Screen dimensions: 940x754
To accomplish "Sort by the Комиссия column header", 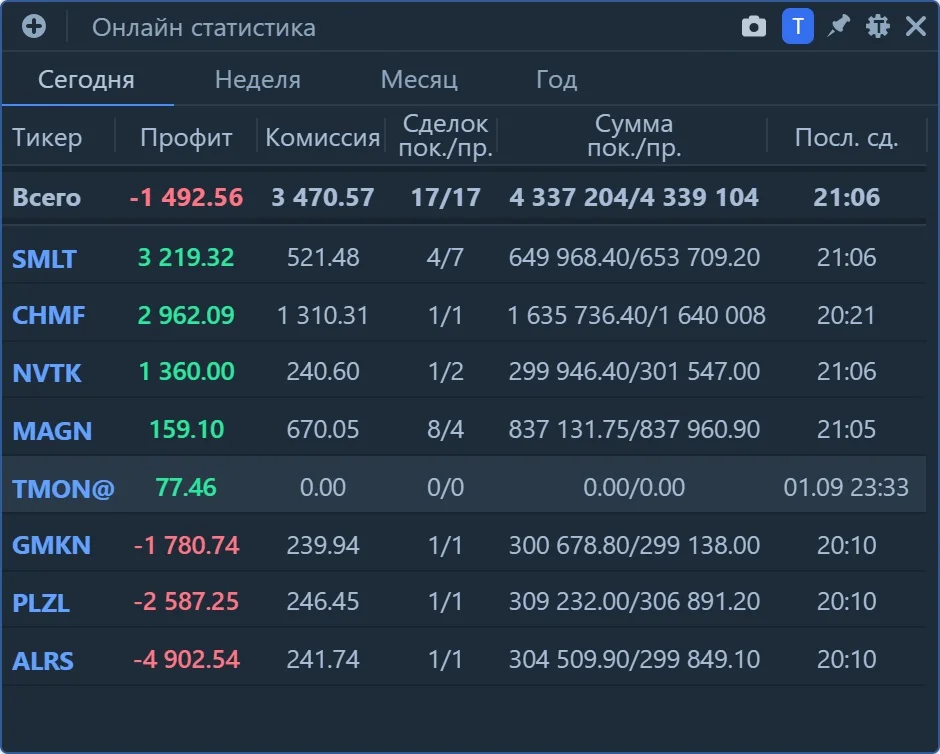I will coord(323,137).
